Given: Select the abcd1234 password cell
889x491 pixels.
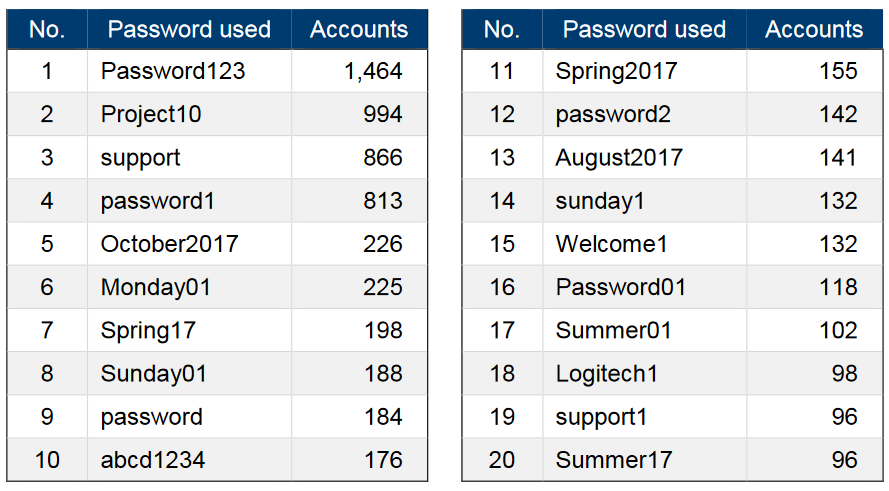Looking at the screenshot, I should 153,460.
